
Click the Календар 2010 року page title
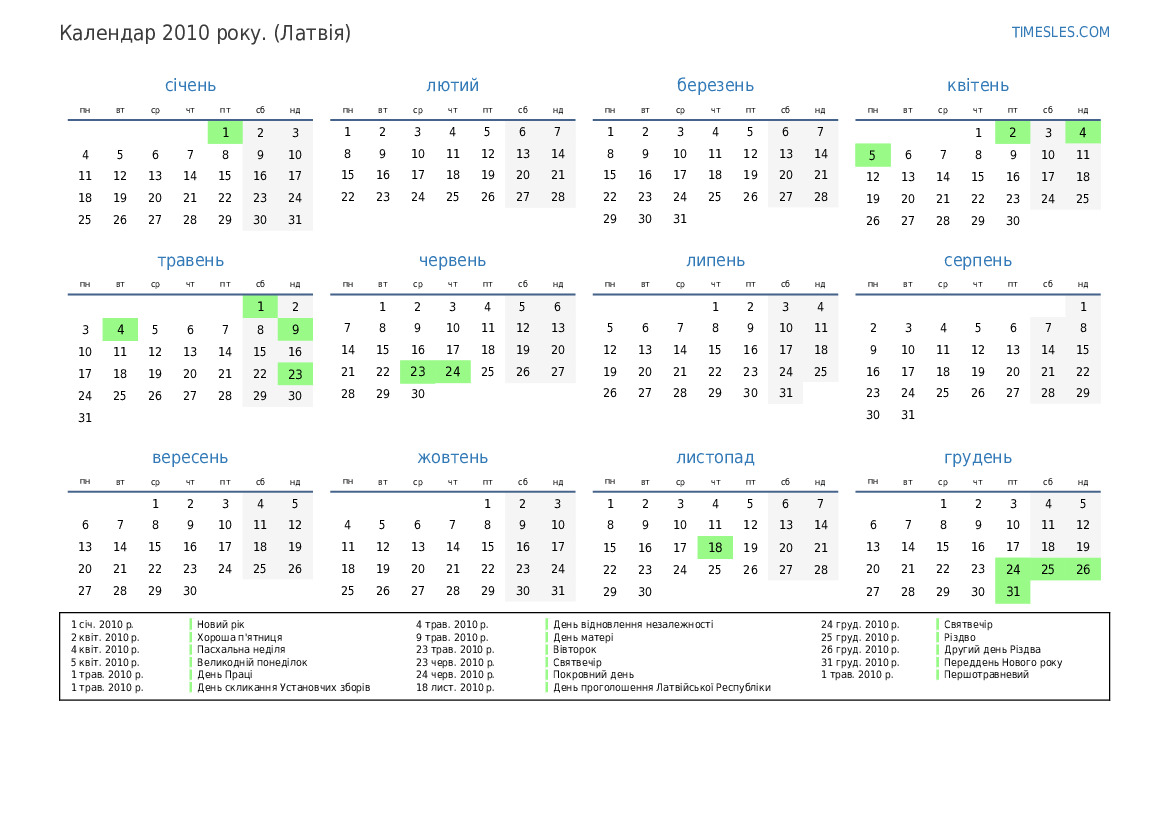[x=205, y=33]
